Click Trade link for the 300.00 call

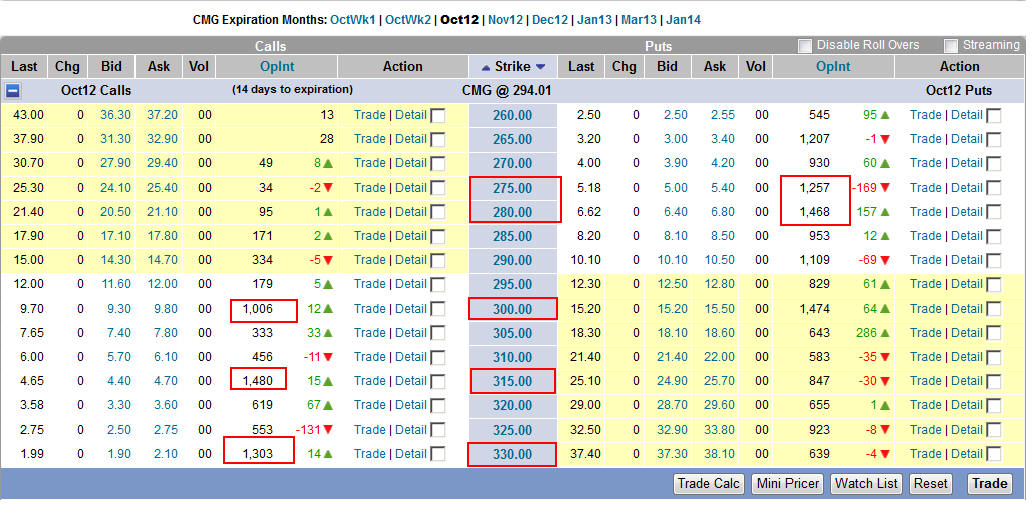369,308
